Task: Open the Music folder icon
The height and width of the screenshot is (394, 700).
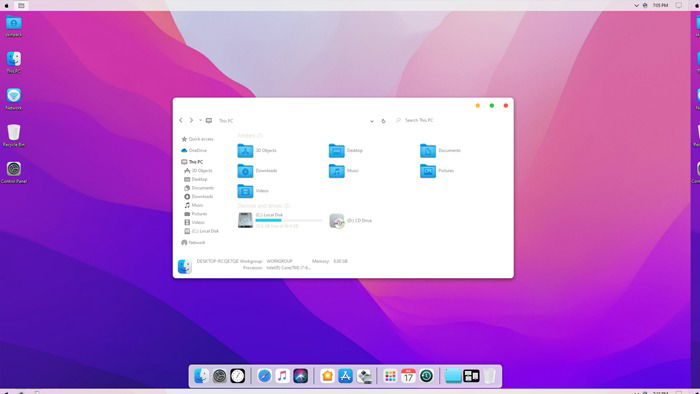Action: (x=337, y=171)
